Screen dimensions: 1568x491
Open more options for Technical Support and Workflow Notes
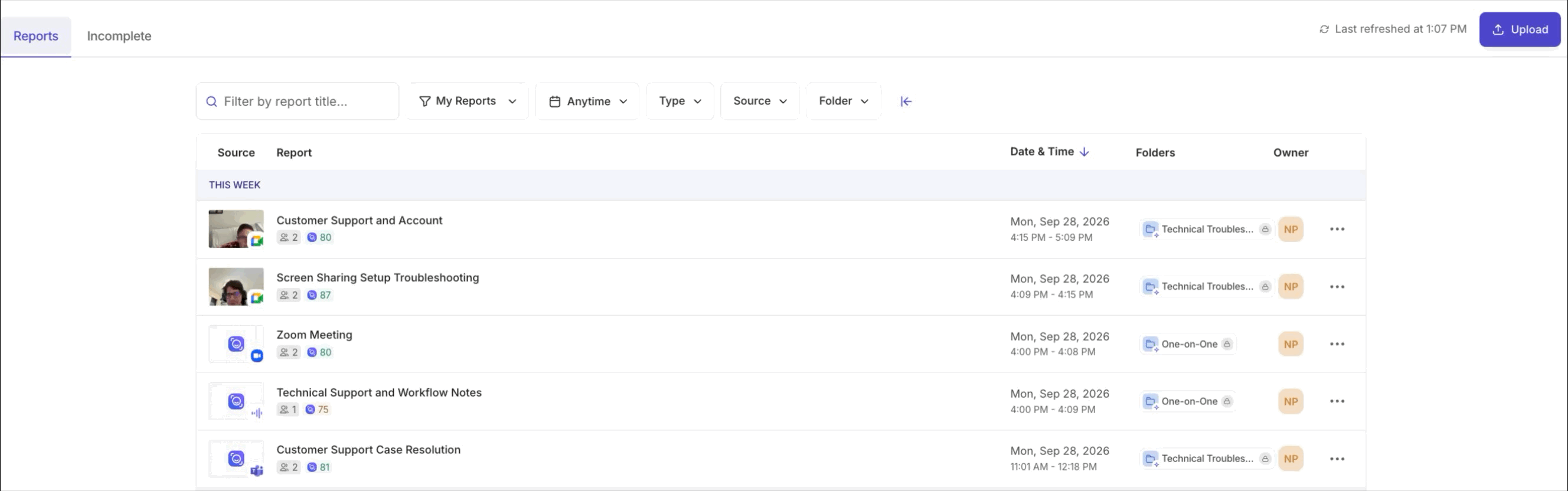(1337, 401)
